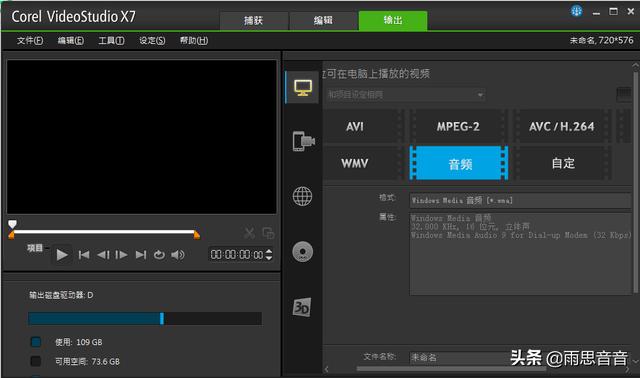Click the enlarge preview window icon
640x378 pixels.
[268, 233]
